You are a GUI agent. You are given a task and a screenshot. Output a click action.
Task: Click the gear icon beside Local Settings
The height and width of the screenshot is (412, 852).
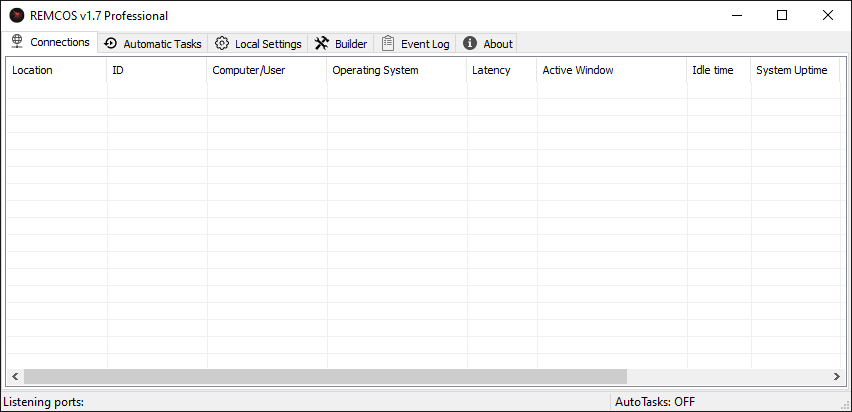[x=222, y=43]
